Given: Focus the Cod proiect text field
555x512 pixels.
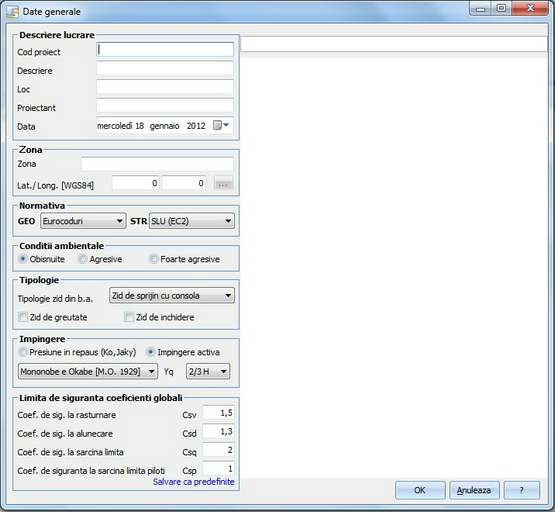Looking at the screenshot, I should [x=165, y=50].
